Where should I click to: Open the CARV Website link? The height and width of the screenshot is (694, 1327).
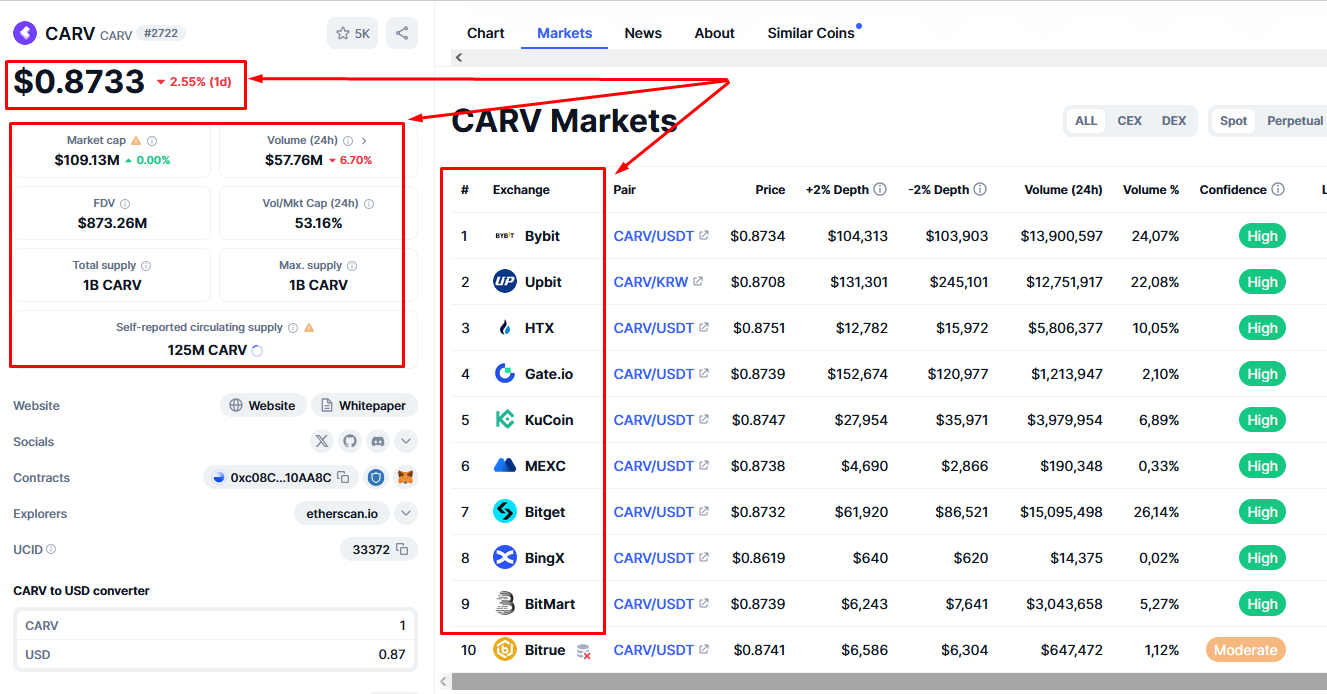click(x=263, y=406)
